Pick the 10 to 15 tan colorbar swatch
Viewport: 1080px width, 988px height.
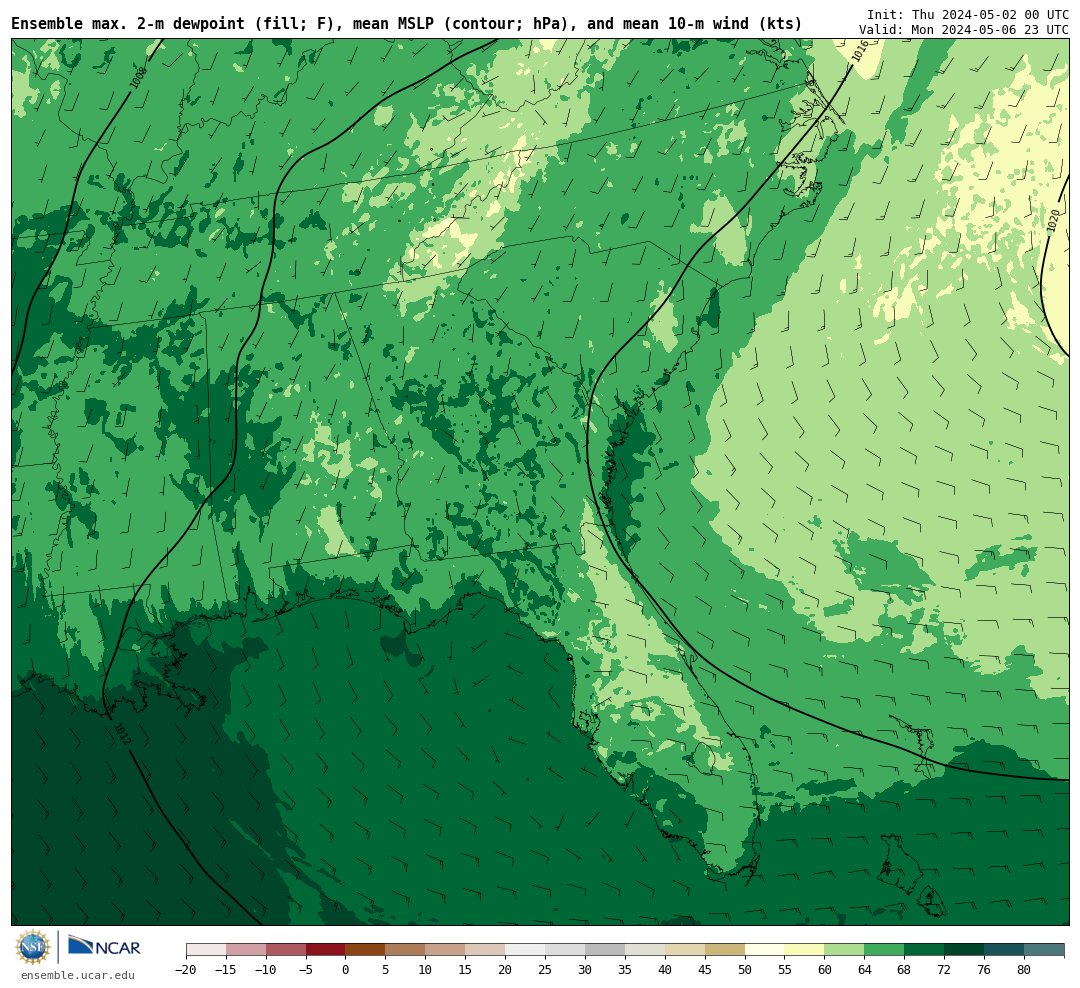coord(446,950)
